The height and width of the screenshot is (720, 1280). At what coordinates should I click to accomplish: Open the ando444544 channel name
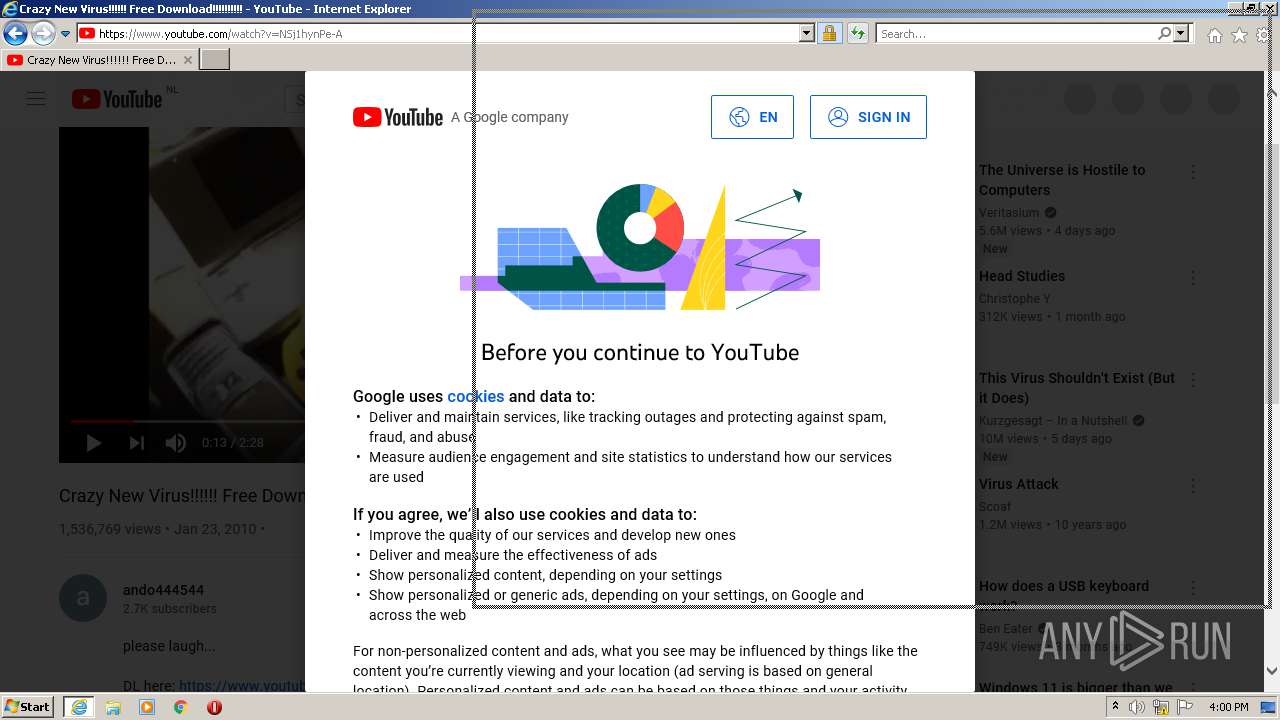163,590
